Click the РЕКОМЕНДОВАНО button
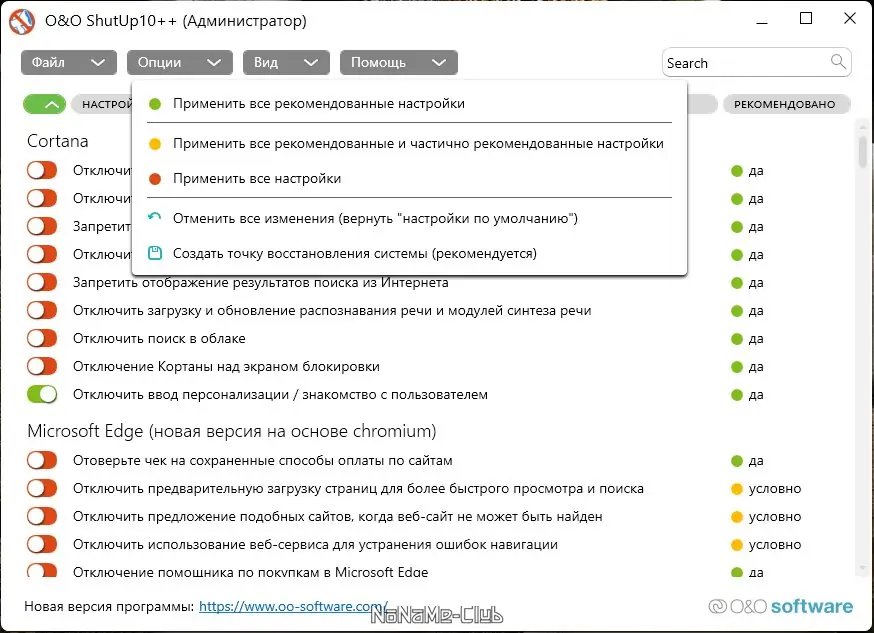The height and width of the screenshot is (633, 874). 787,103
